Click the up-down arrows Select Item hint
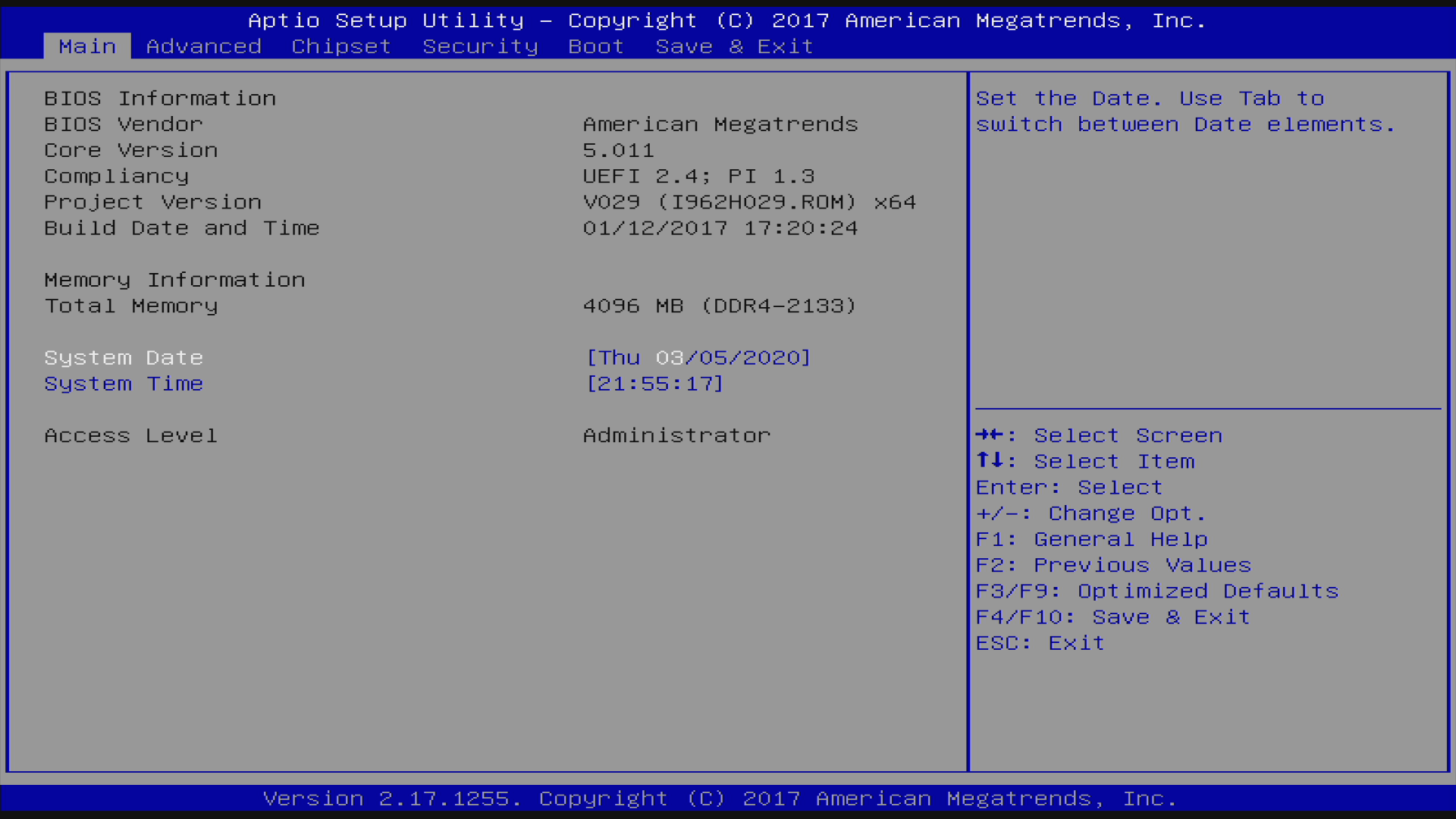Screen dimensions: 1456x819 pyautogui.click(x=1085, y=462)
